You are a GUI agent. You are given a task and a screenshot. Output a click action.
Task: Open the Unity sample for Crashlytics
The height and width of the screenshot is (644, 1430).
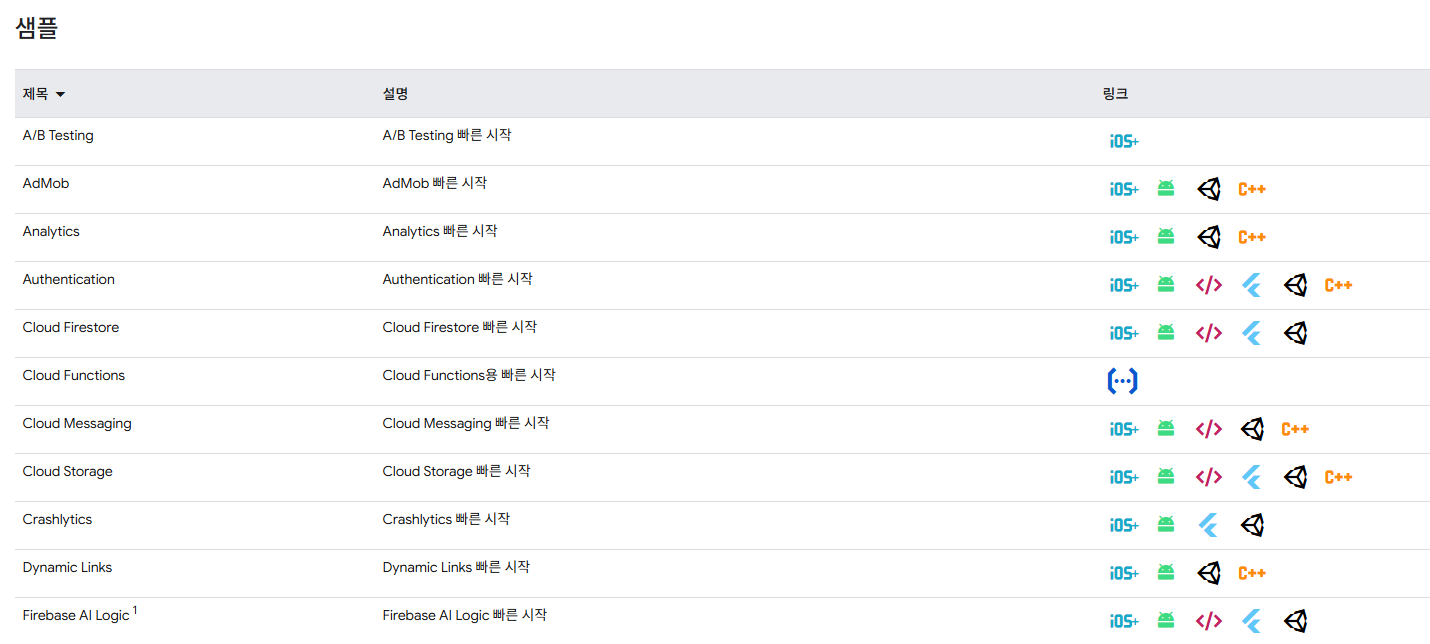[x=1252, y=525]
